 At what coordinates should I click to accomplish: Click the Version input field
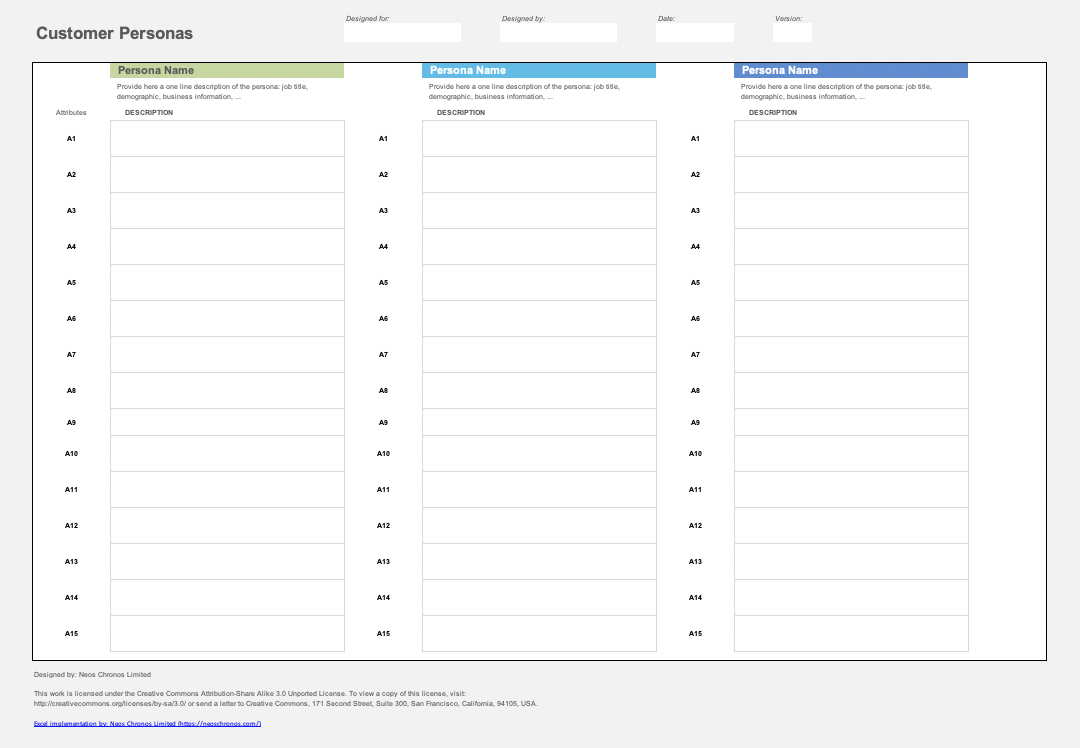pos(791,32)
